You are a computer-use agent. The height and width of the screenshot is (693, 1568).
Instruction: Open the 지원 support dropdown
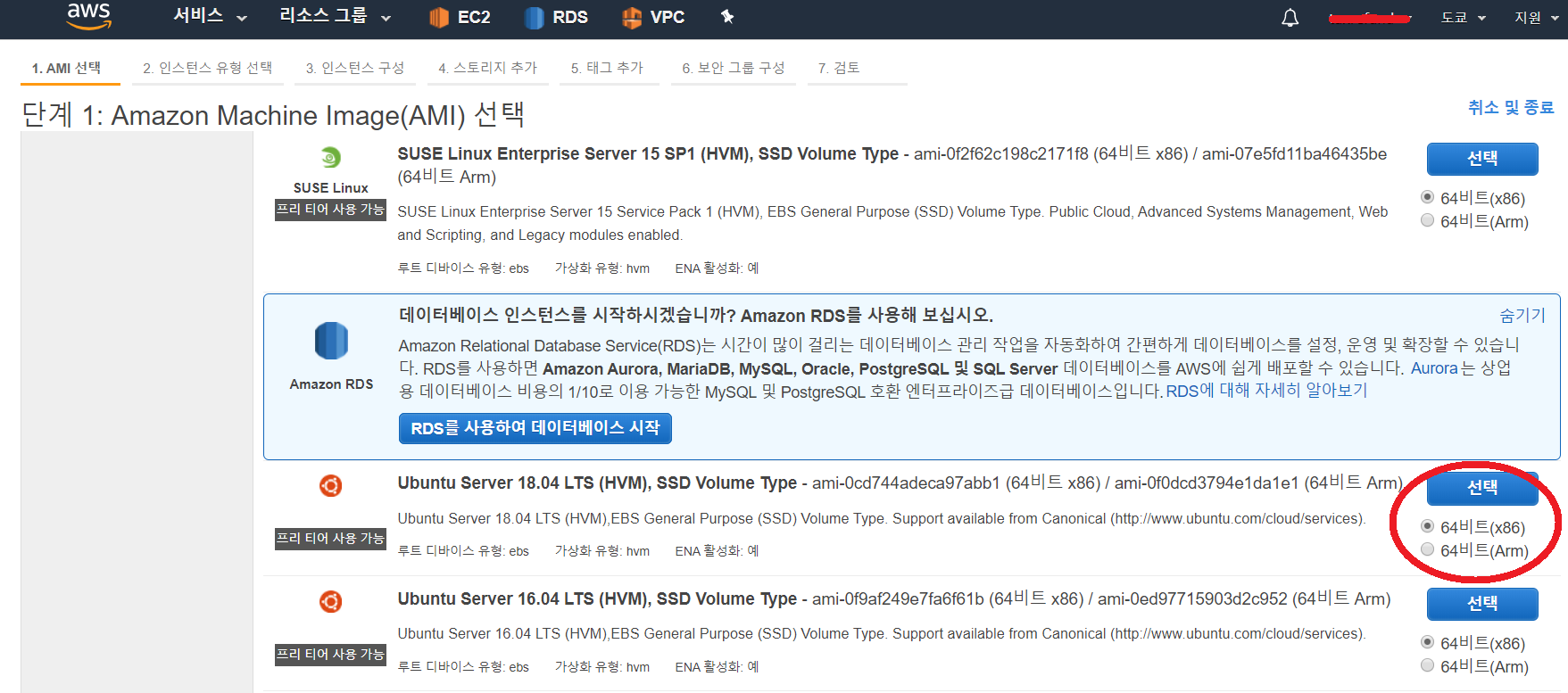click(x=1535, y=18)
